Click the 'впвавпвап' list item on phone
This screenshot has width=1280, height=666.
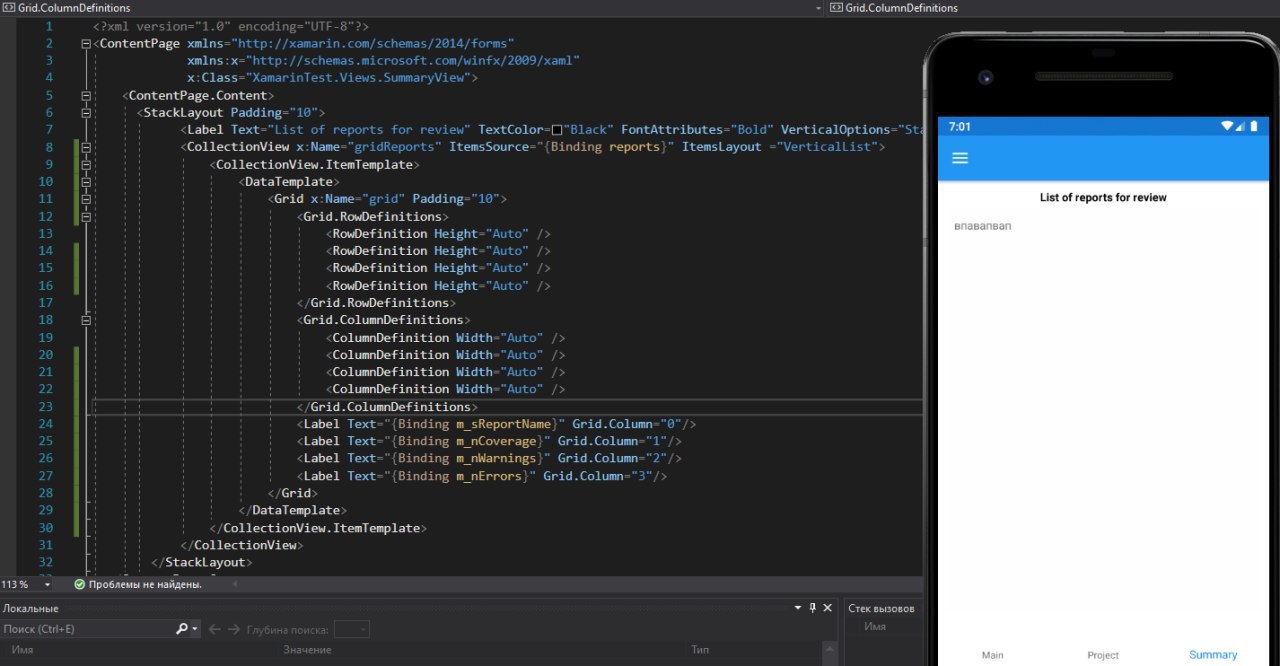pyautogui.click(x=983, y=226)
